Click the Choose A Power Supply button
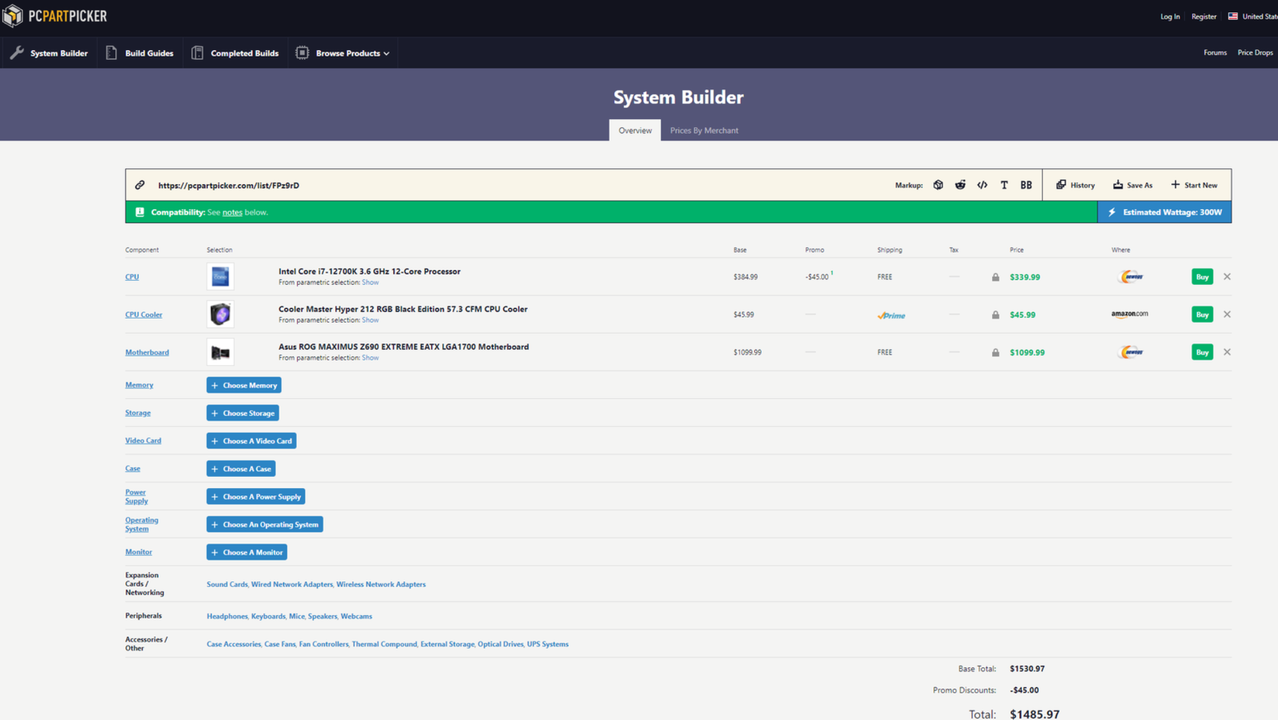The image size is (1278, 720). point(255,497)
